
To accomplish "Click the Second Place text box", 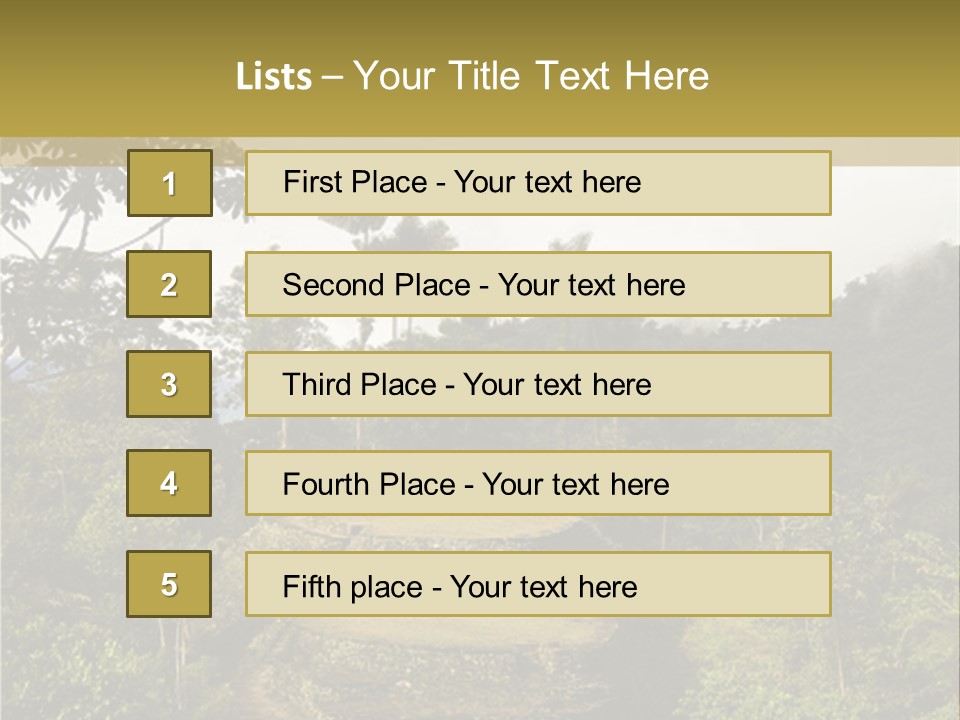I will [x=538, y=284].
